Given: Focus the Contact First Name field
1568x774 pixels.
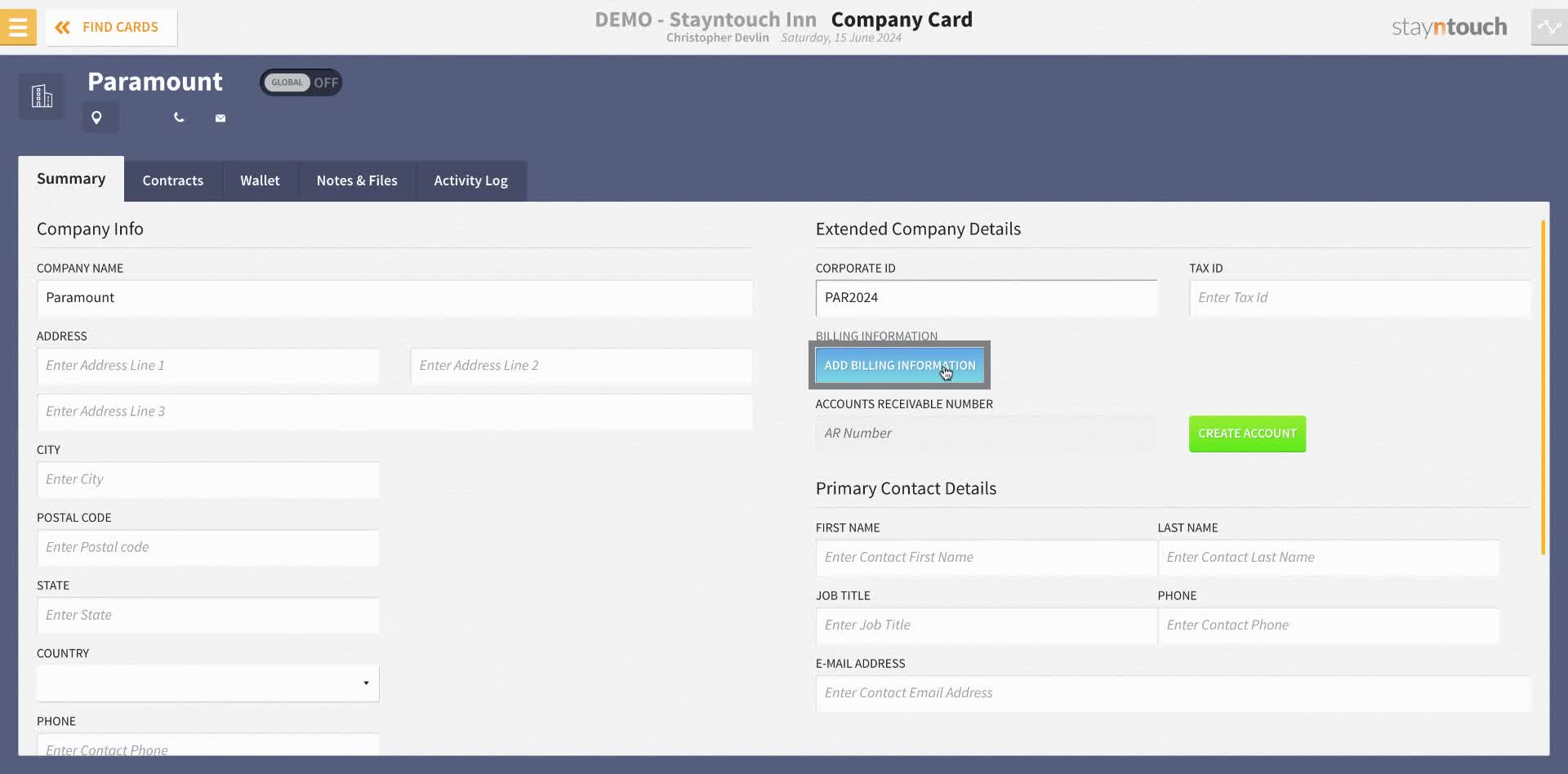Looking at the screenshot, I should [x=987, y=558].
